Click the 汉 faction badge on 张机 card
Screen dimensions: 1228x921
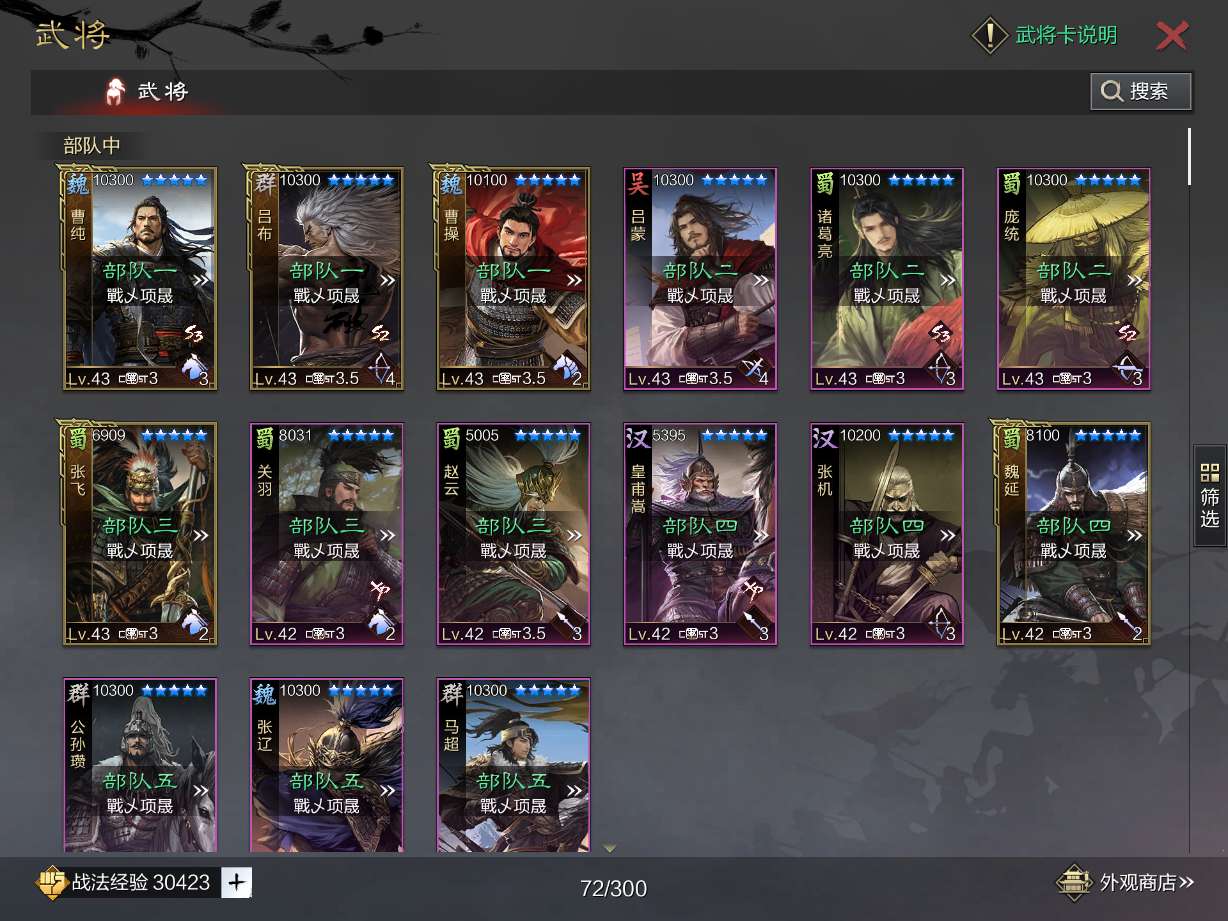pos(825,439)
